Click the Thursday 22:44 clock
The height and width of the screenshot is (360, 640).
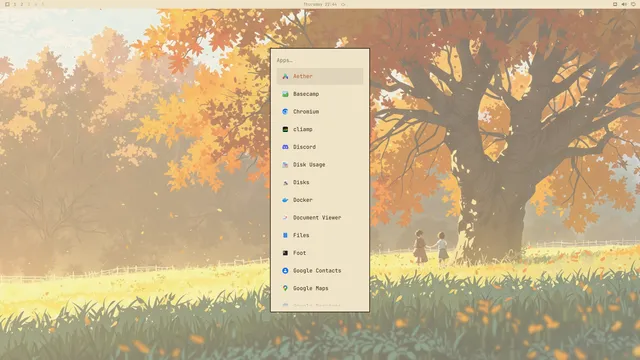pyautogui.click(x=320, y=4)
